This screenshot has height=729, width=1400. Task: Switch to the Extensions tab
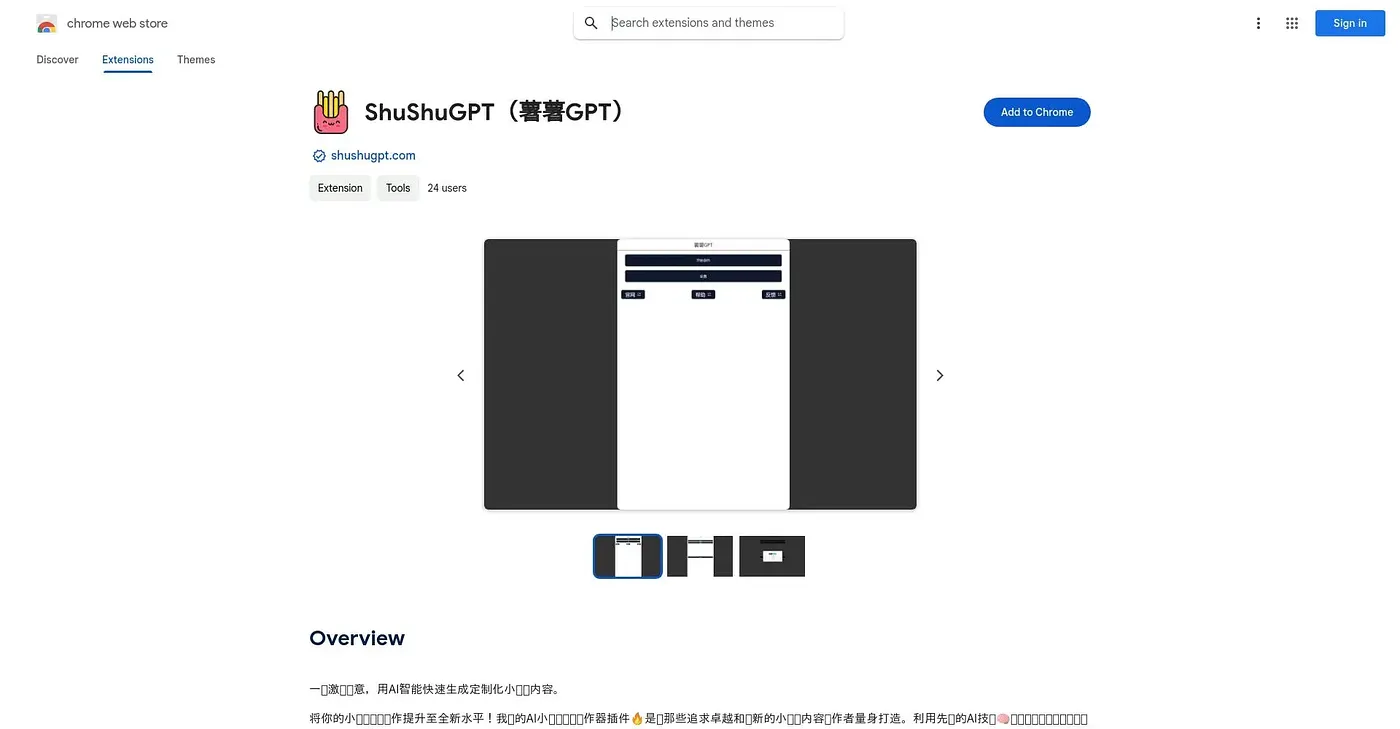(128, 60)
